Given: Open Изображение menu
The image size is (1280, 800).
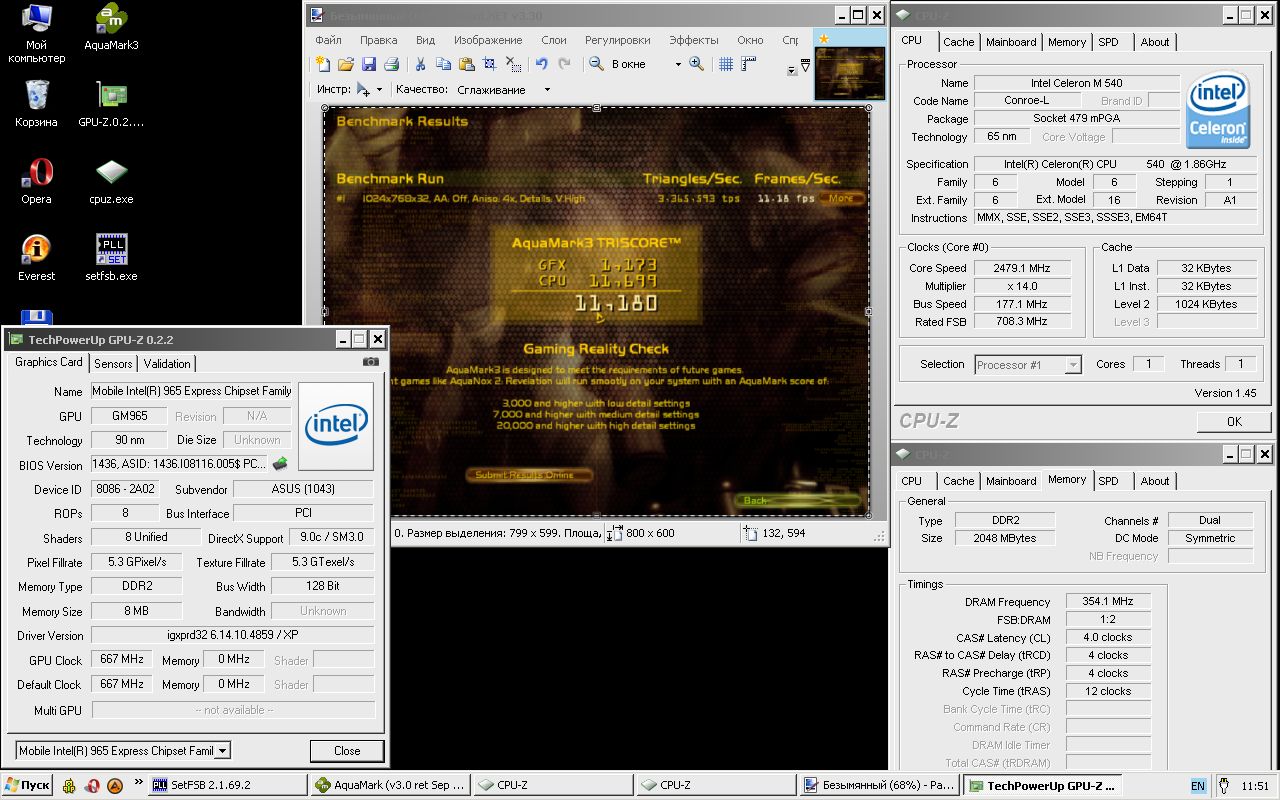Looking at the screenshot, I should (488, 40).
